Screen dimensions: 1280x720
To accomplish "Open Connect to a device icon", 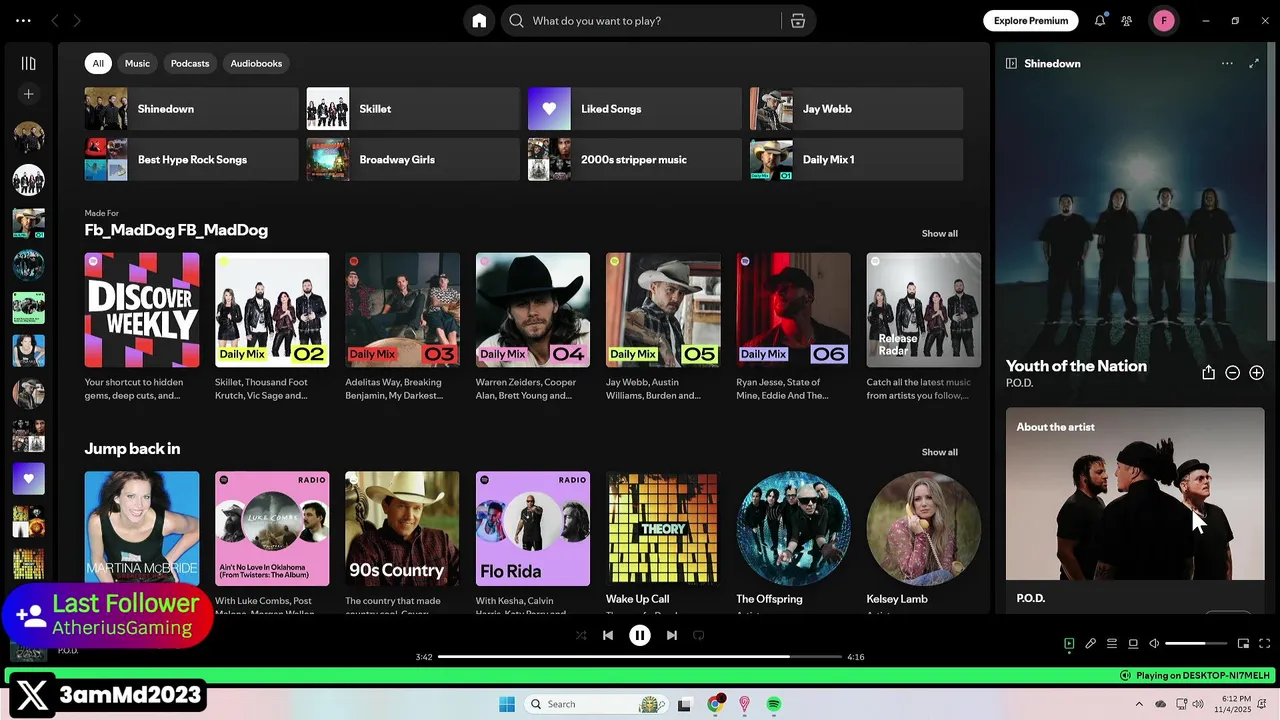I will coord(1133,644).
